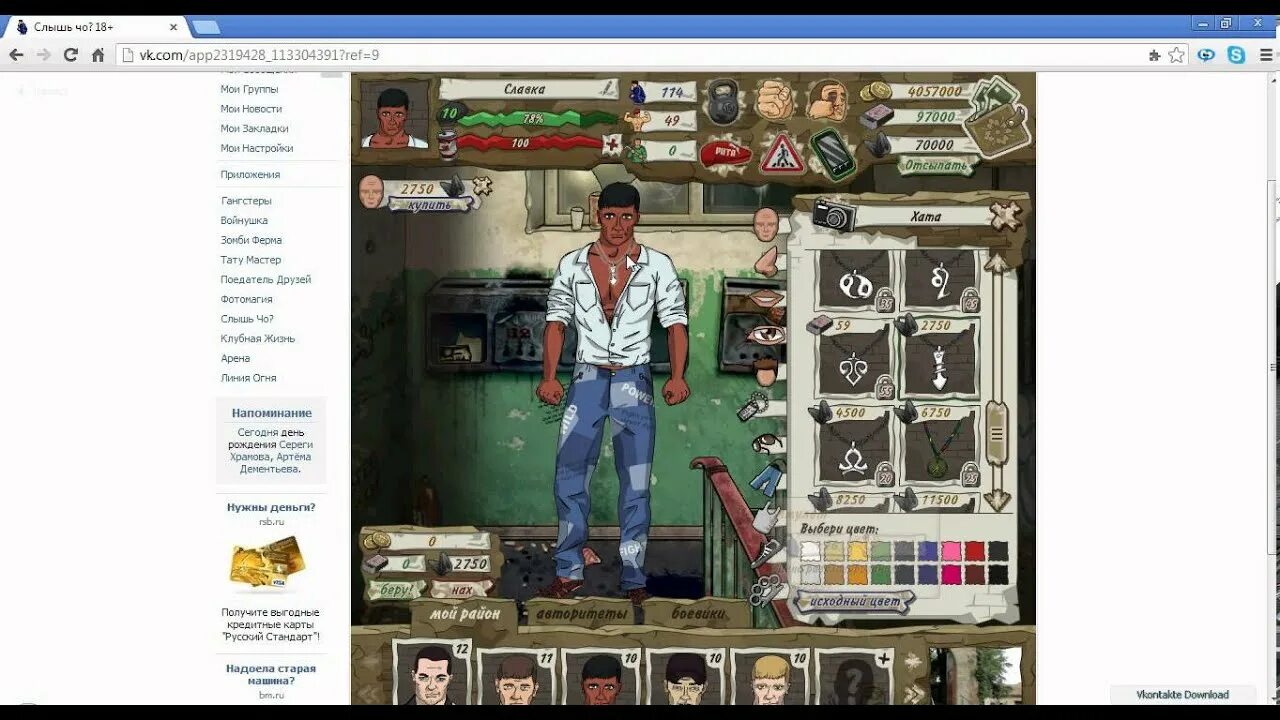Open the kettlebell training icon
This screenshot has height=720, width=1280.
pyautogui.click(x=723, y=102)
